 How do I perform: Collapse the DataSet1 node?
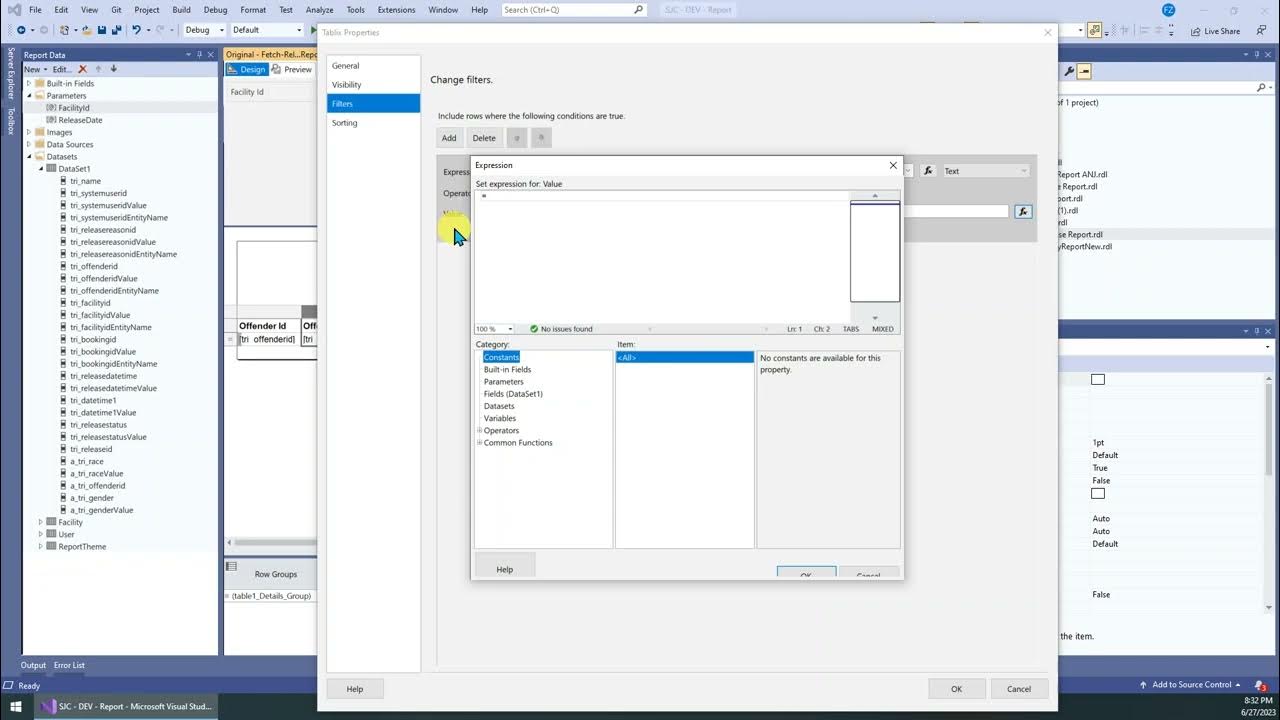coord(41,169)
